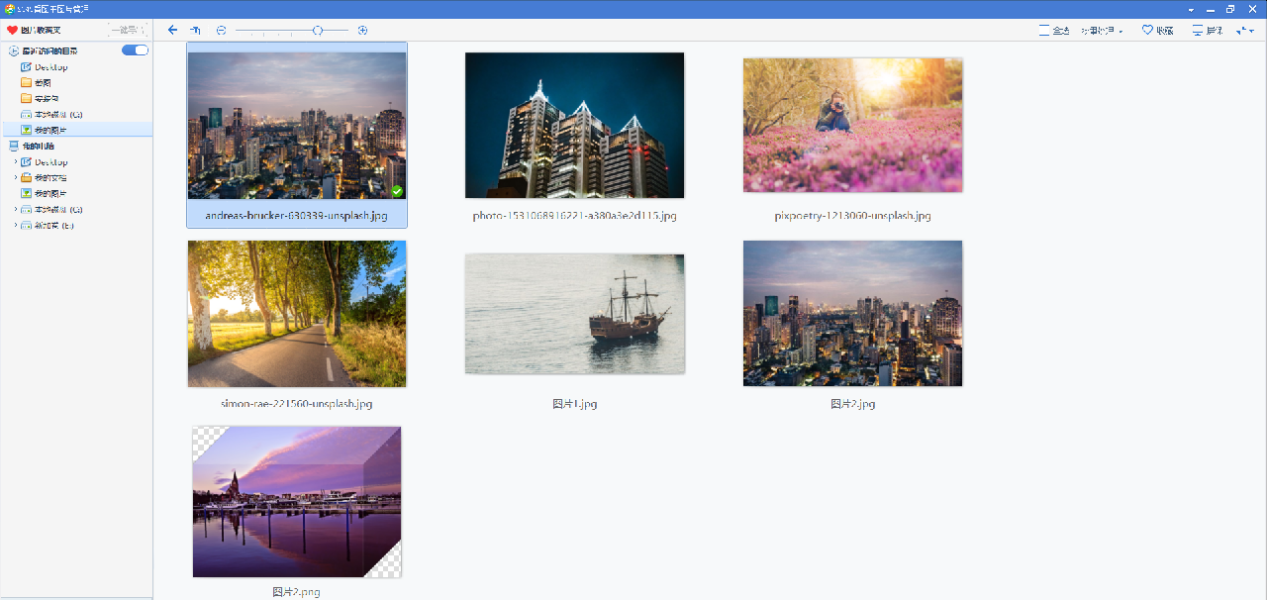Screen dimensions: 1267x600
Task: Select My Documents folder under My Computer
Action: coord(44,177)
